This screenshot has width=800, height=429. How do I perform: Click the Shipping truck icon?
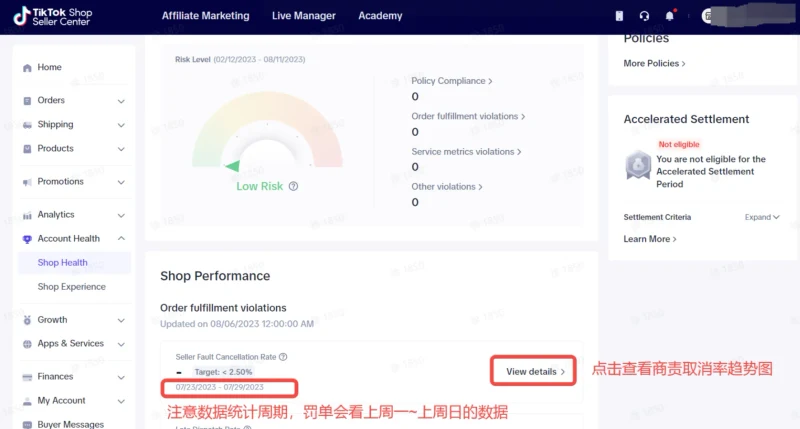[27, 125]
